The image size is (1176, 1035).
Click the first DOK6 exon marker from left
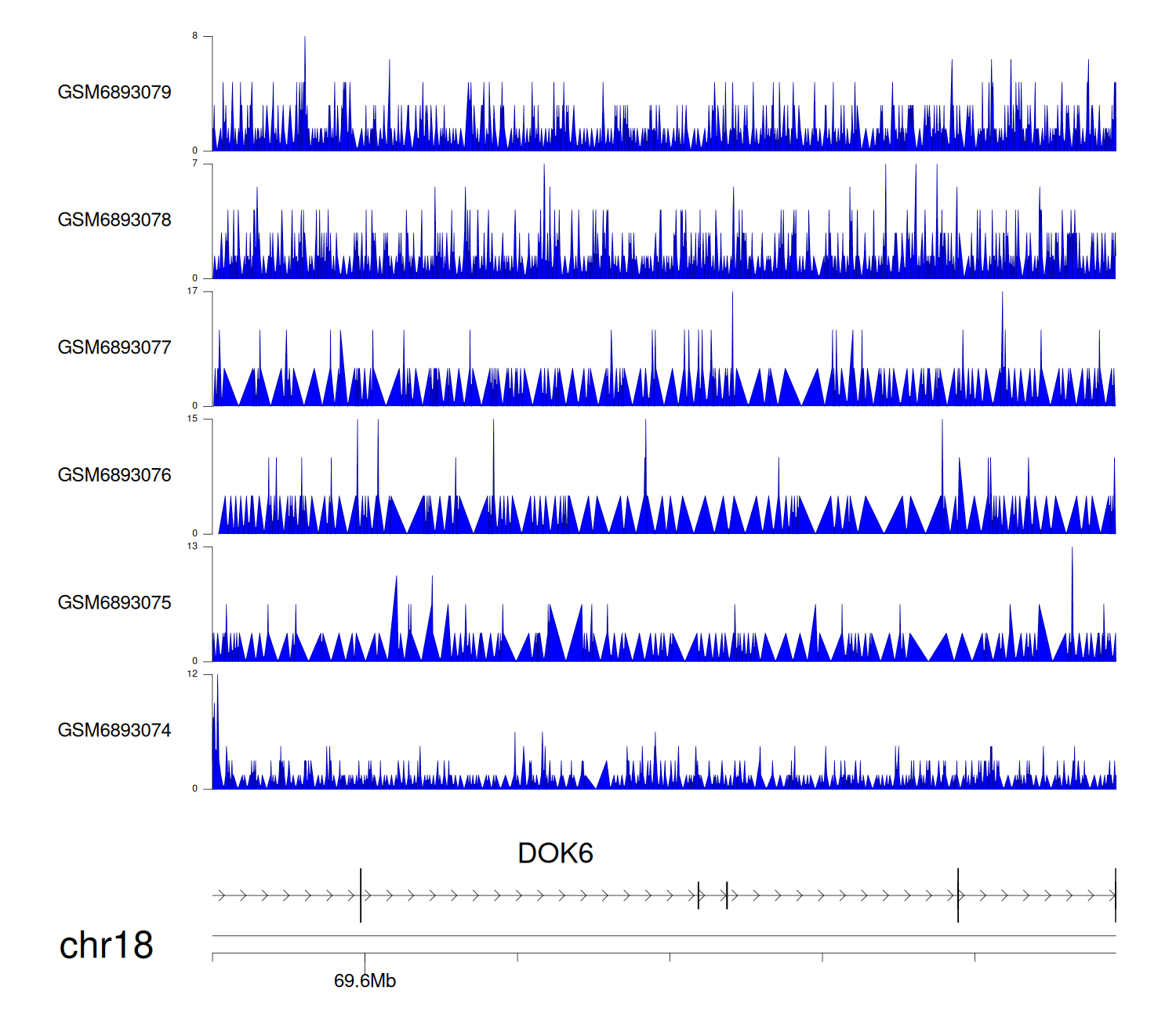(x=361, y=895)
